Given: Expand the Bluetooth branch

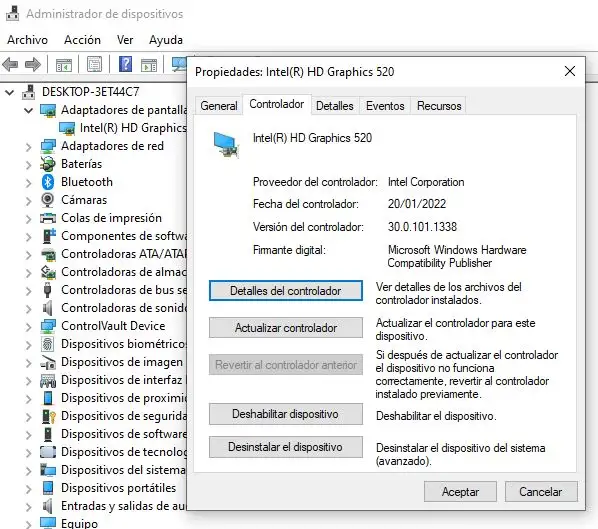Looking at the screenshot, I should coord(29,182).
